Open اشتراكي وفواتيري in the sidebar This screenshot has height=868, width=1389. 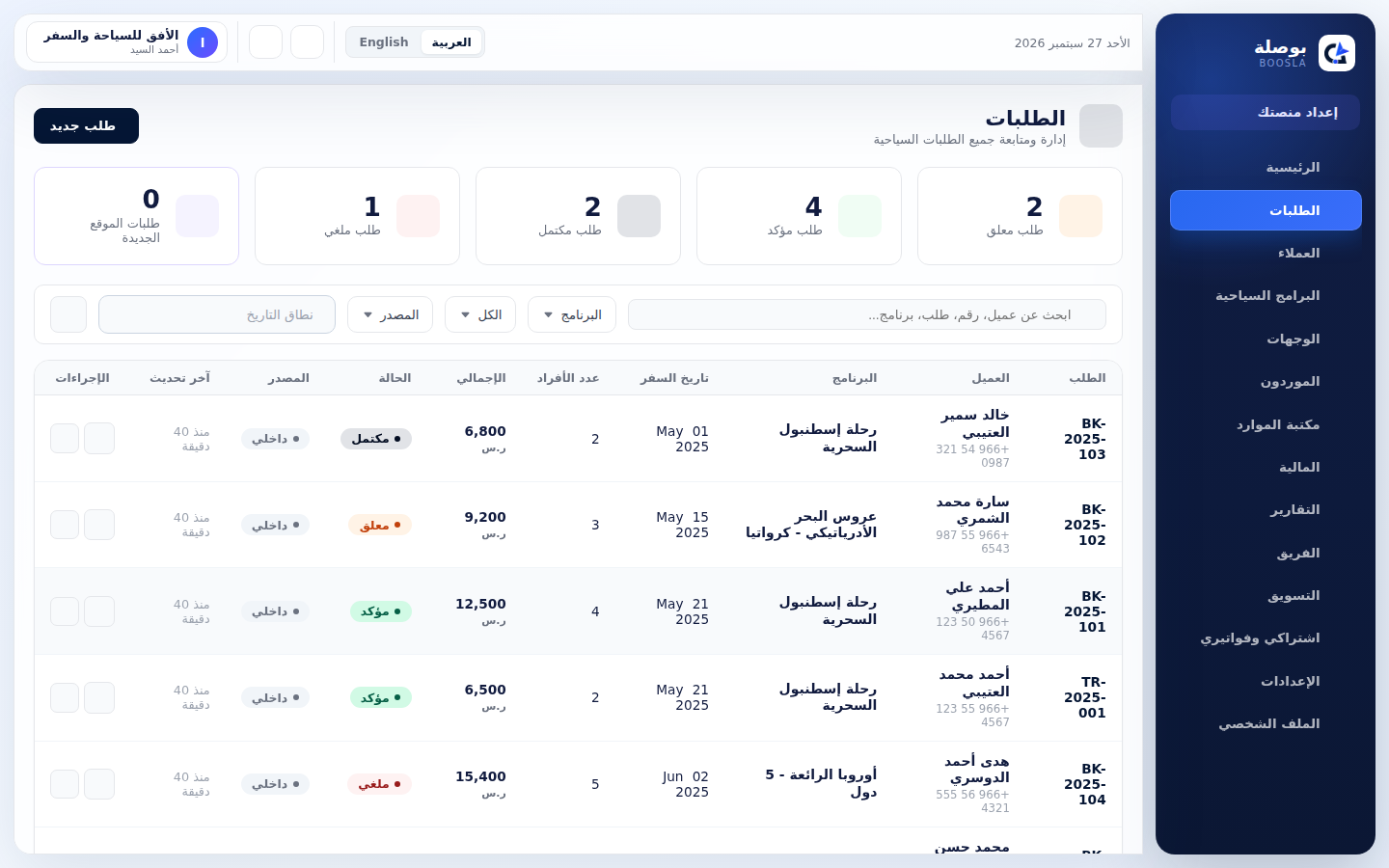[x=1266, y=638]
